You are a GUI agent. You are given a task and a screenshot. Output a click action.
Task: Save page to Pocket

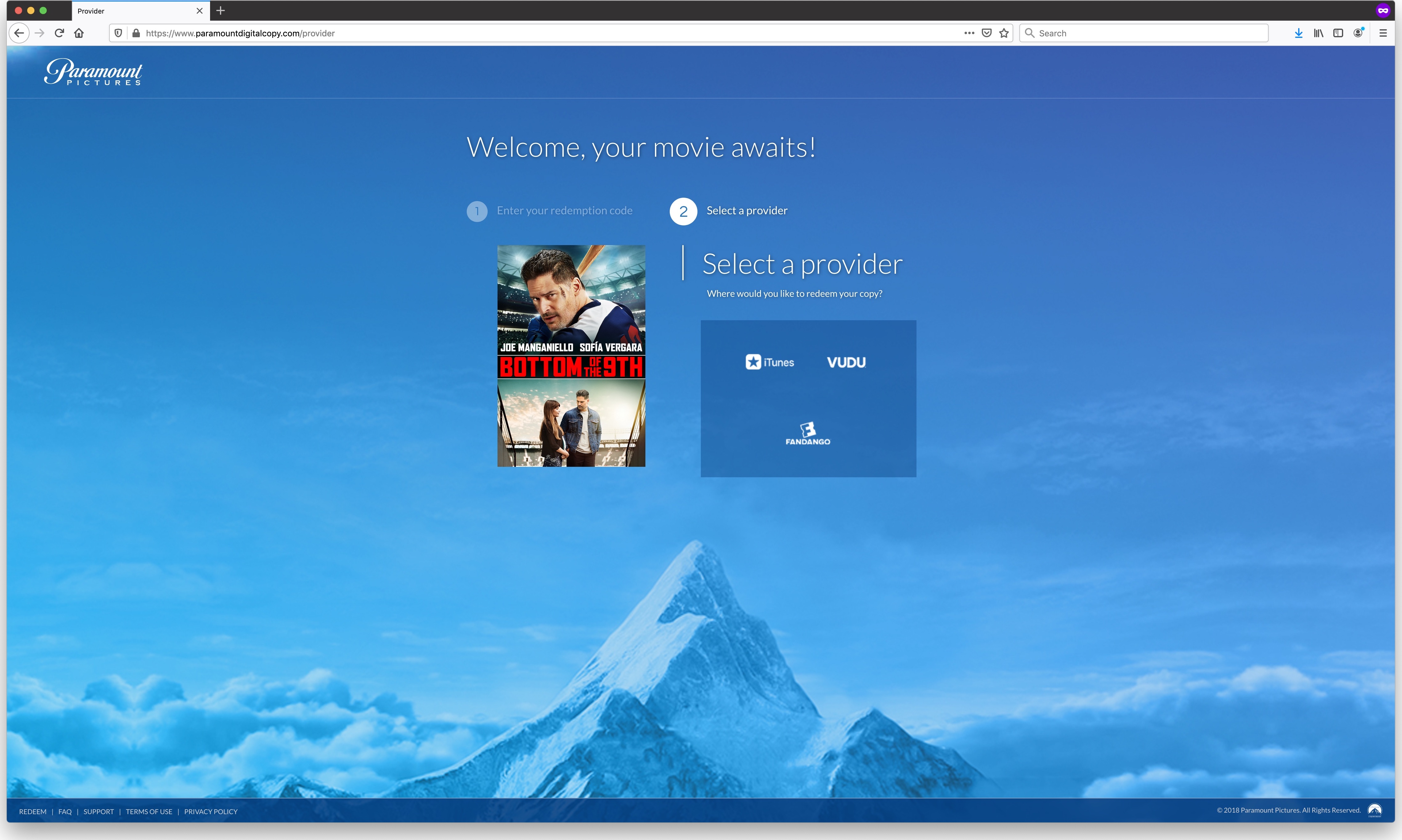[x=986, y=33]
